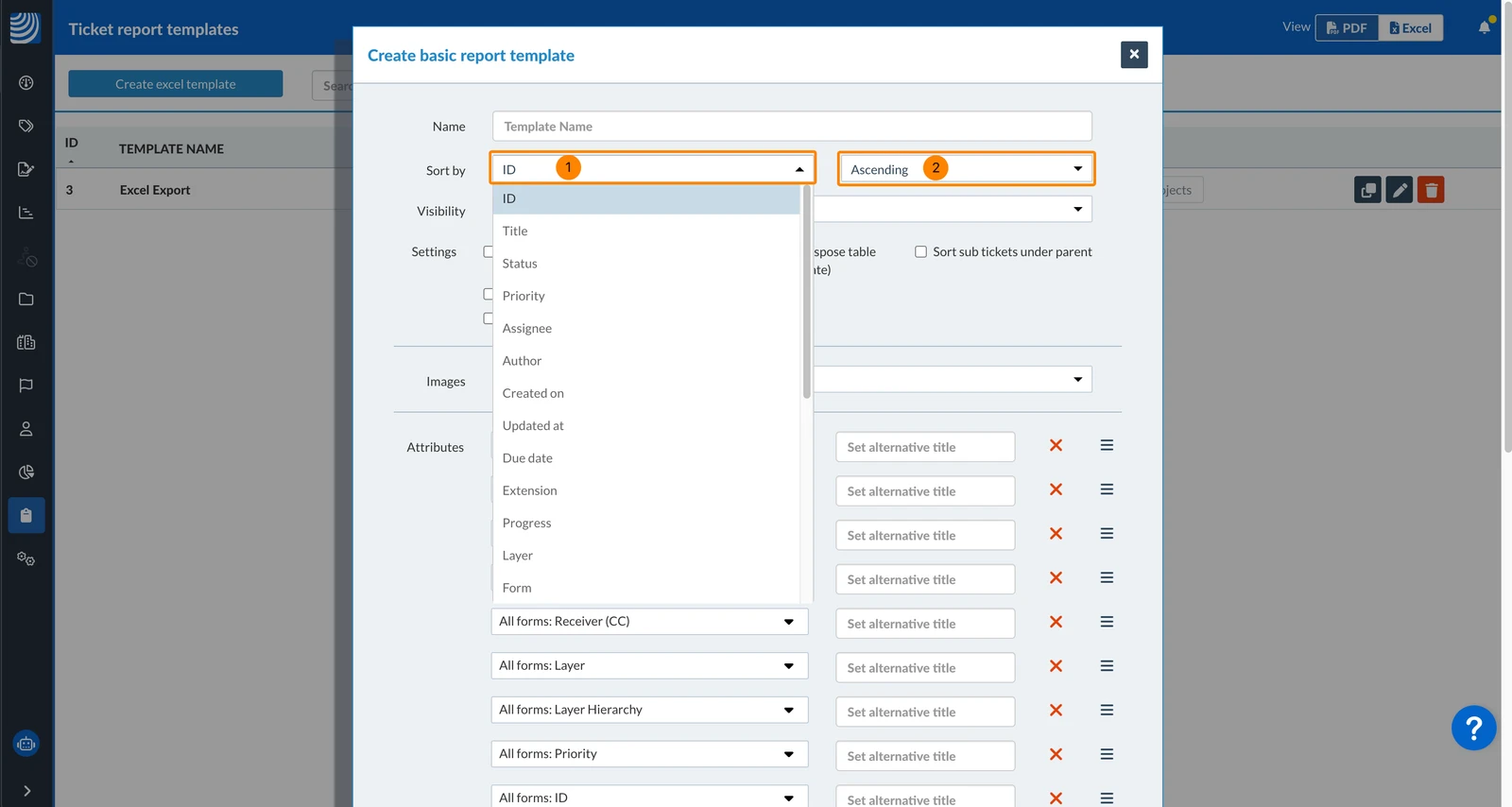
Task: Choose Author from the sort list
Action: [646, 361]
